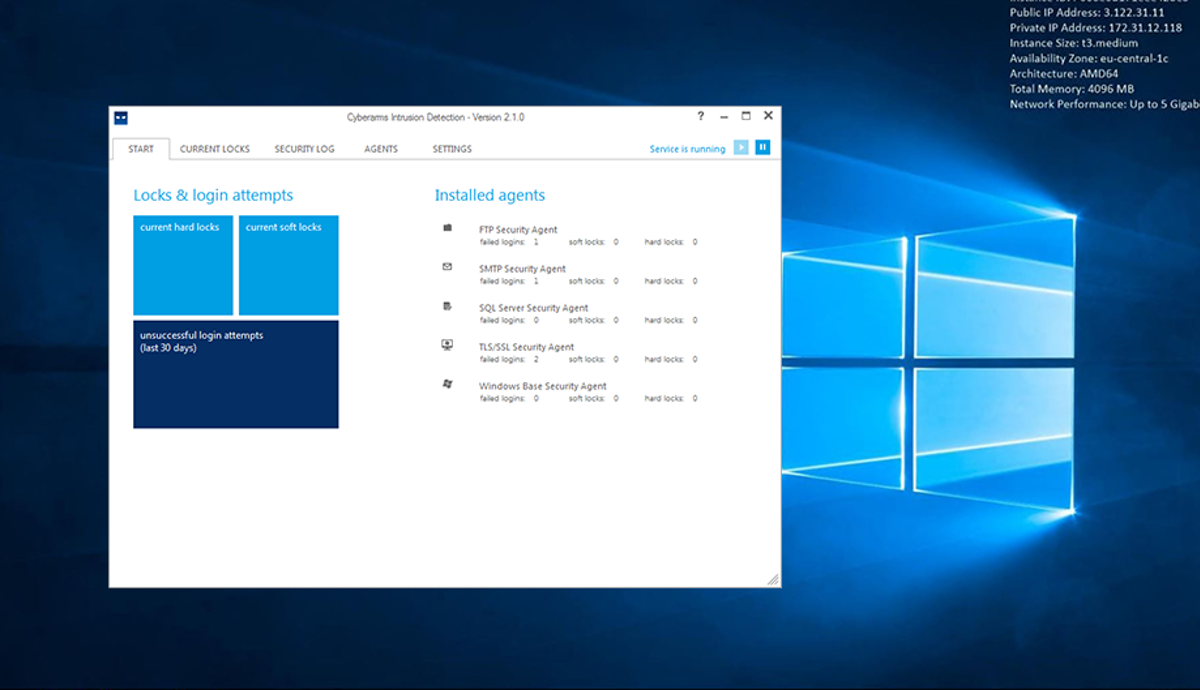Click the TLS/SSL Security Agent monitor icon

click(447, 345)
